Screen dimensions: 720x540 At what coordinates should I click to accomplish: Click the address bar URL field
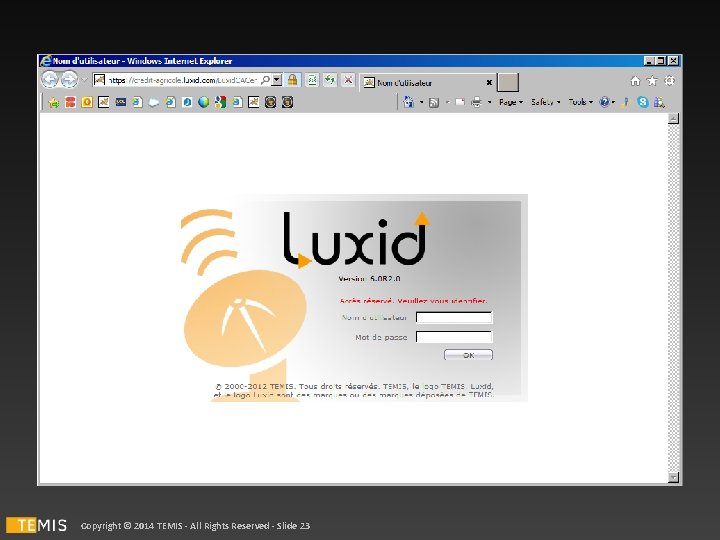click(182, 80)
